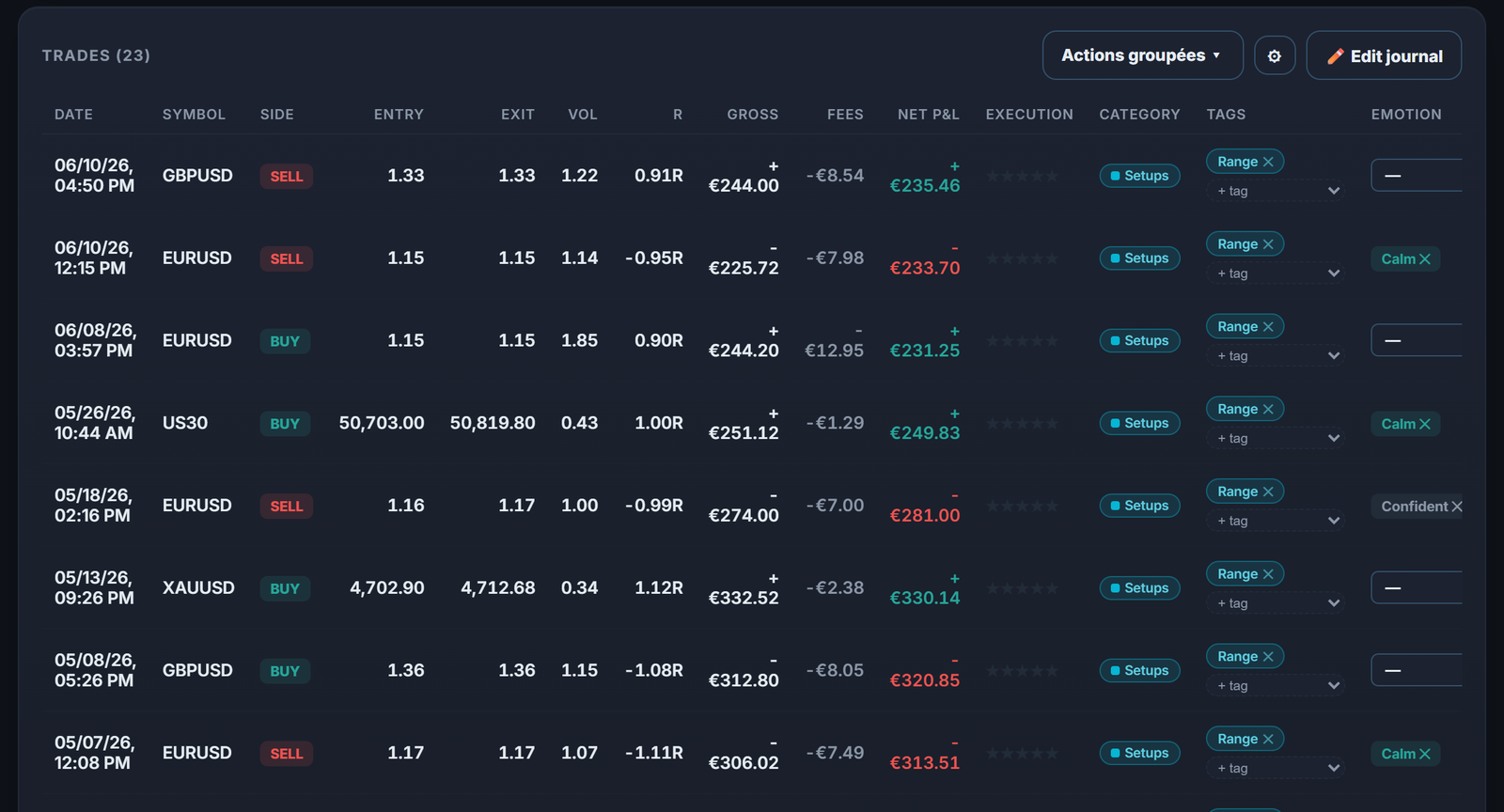Remove Range tag on EURUSD 12:15 PM trade
Screen dimensions: 1504x812
1268,244
